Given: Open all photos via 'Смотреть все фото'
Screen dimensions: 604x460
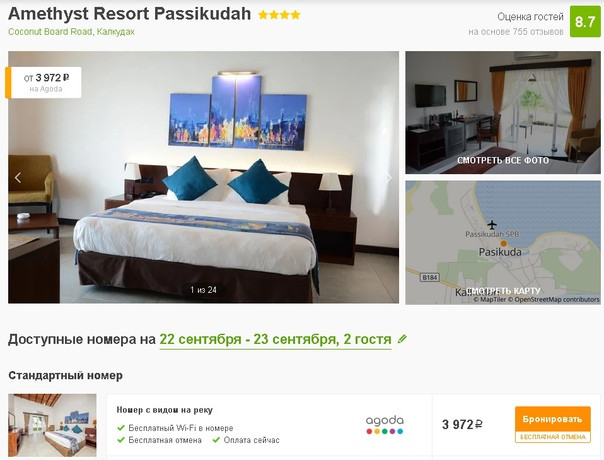Looking at the screenshot, I should (503, 160).
